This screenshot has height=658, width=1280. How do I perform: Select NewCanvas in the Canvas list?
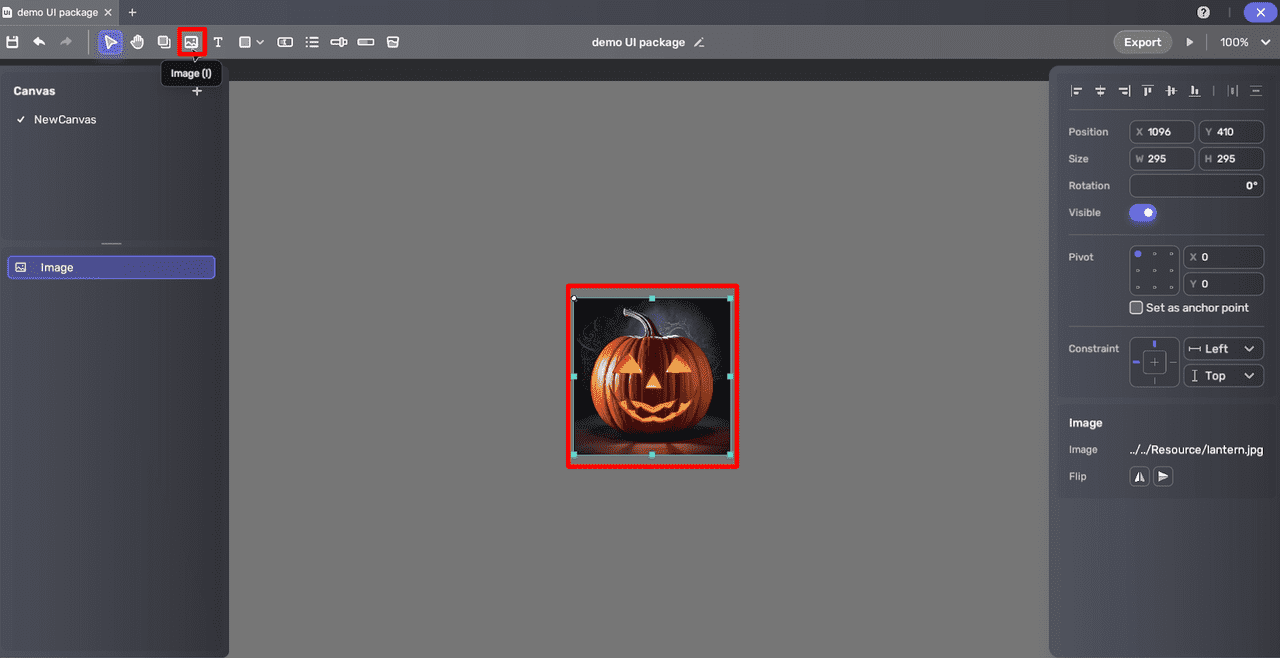65,120
